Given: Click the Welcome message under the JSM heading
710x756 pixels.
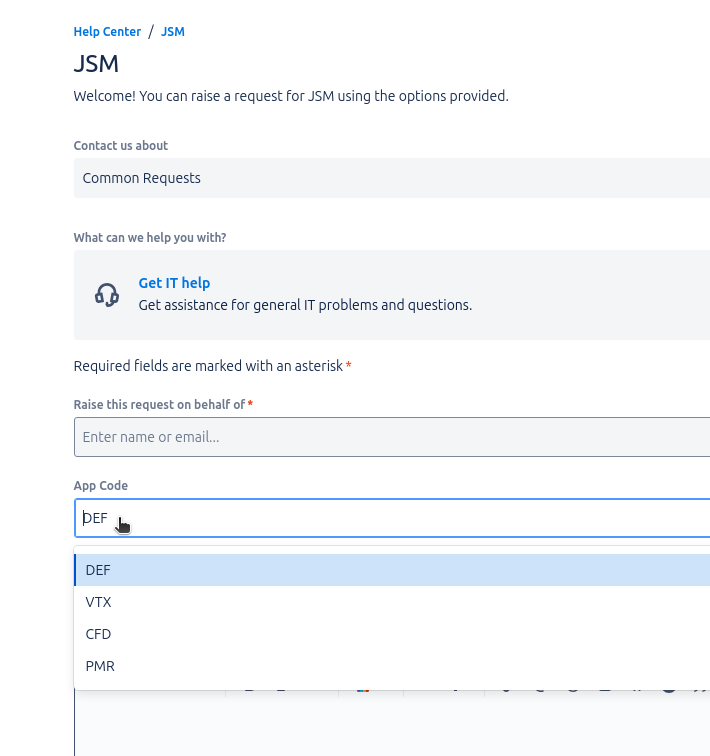Looking at the screenshot, I should (x=291, y=96).
